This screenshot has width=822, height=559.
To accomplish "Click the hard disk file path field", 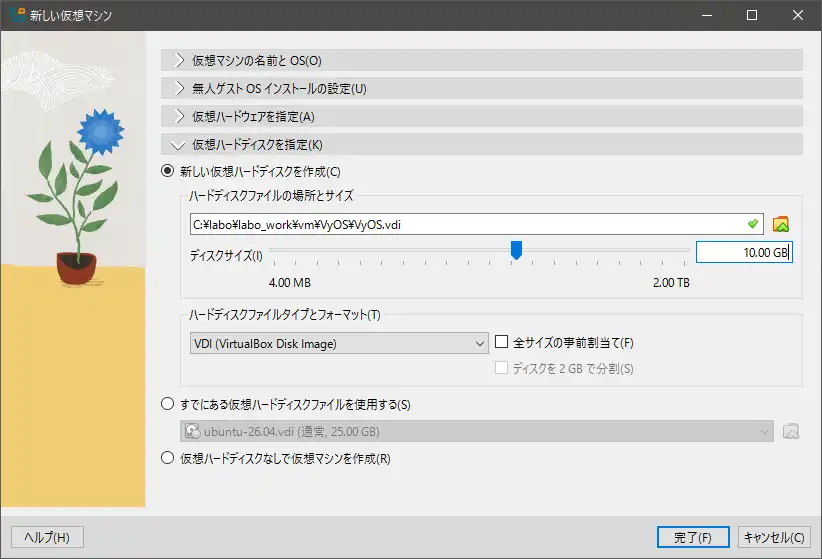I will pyautogui.click(x=477, y=224).
